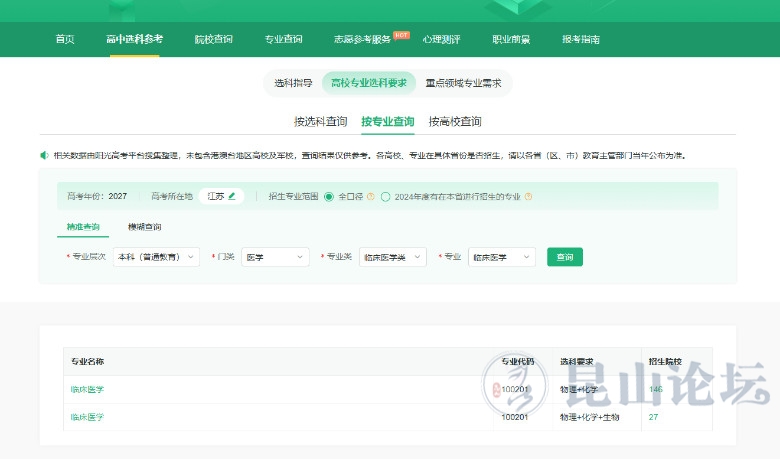
Task: Click the help icon next to 全口径
Action: (370, 196)
